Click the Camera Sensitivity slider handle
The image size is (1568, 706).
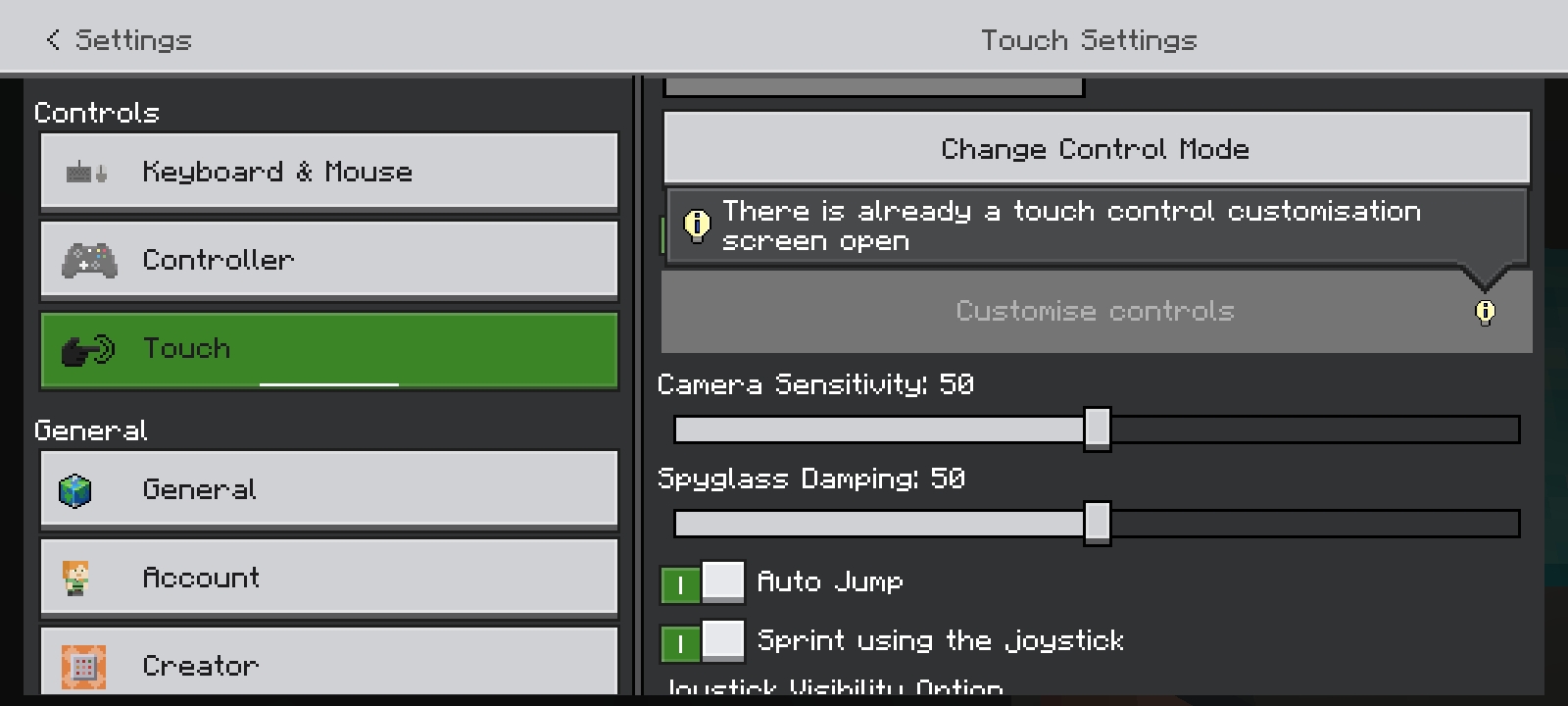1097,429
